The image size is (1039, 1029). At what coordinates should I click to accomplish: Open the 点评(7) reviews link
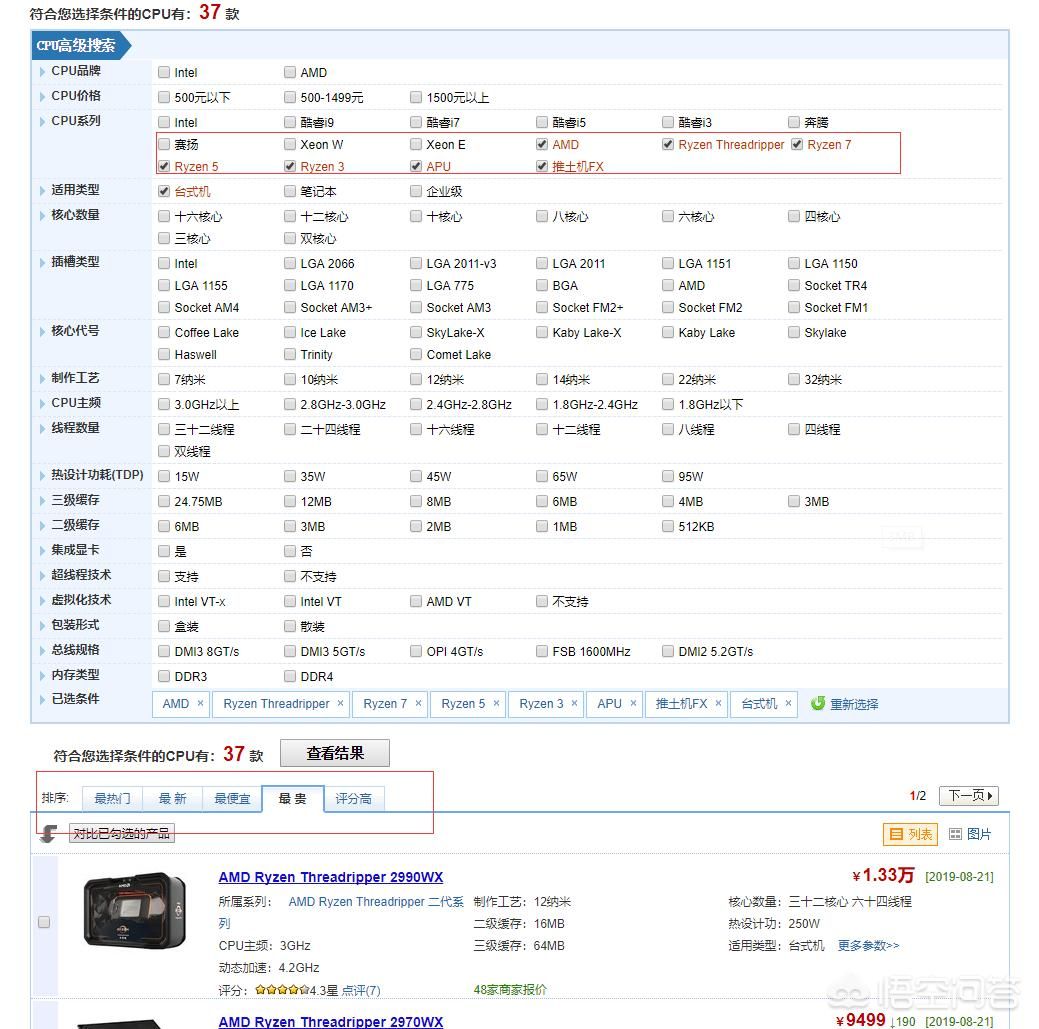pyautogui.click(x=361, y=990)
